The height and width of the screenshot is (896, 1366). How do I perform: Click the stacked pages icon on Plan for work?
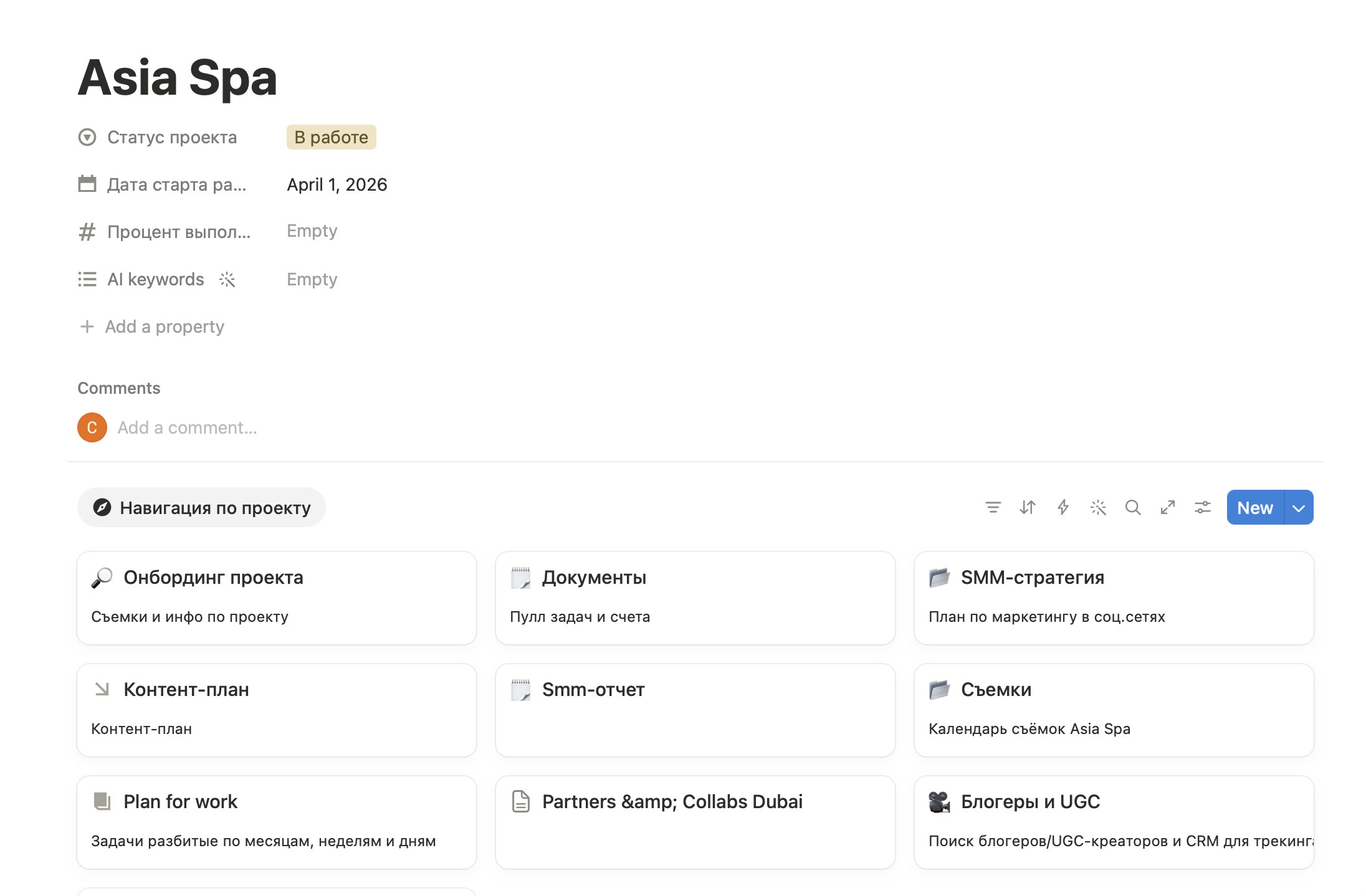pyautogui.click(x=102, y=801)
